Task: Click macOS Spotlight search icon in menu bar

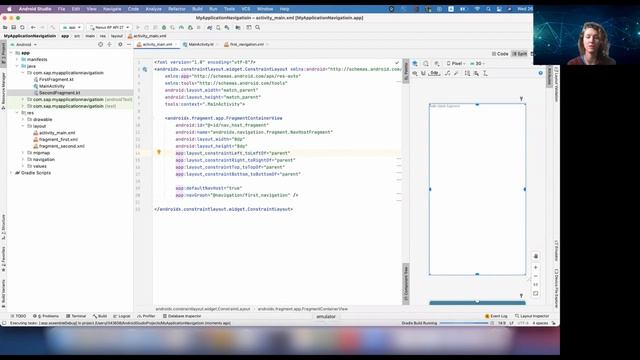Action: coord(488,9)
